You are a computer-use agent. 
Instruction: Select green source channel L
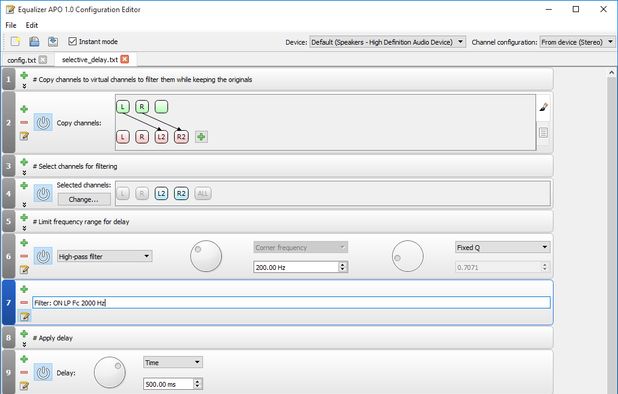pyautogui.click(x=123, y=106)
